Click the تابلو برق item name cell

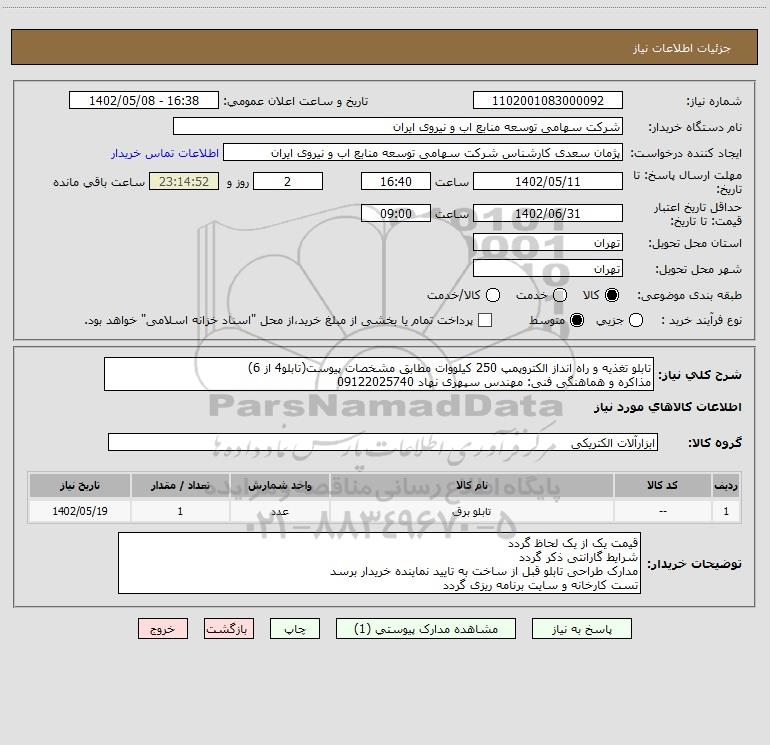pos(472,511)
